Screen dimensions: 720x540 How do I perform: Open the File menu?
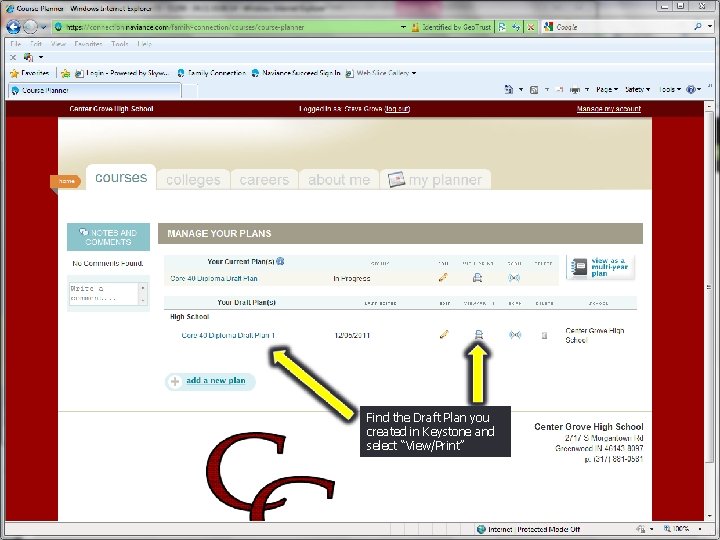16,44
